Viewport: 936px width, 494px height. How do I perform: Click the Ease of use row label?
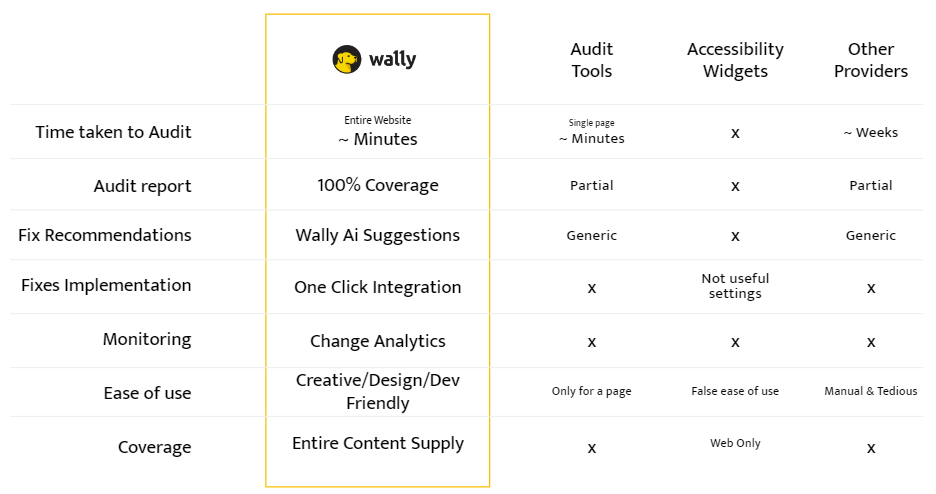click(x=147, y=393)
